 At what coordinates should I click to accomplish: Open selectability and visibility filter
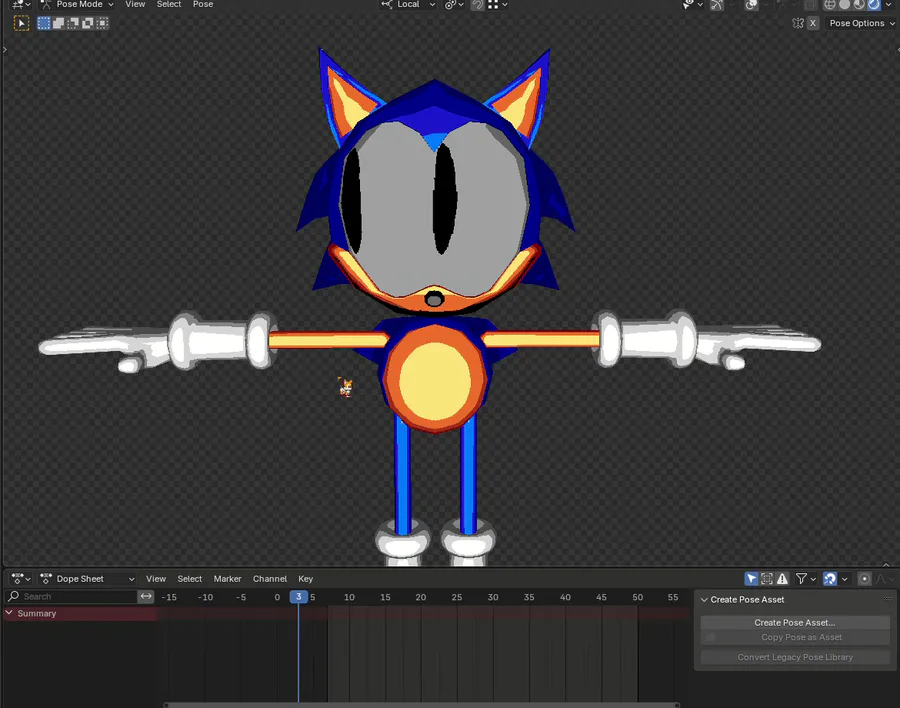[x=692, y=5]
